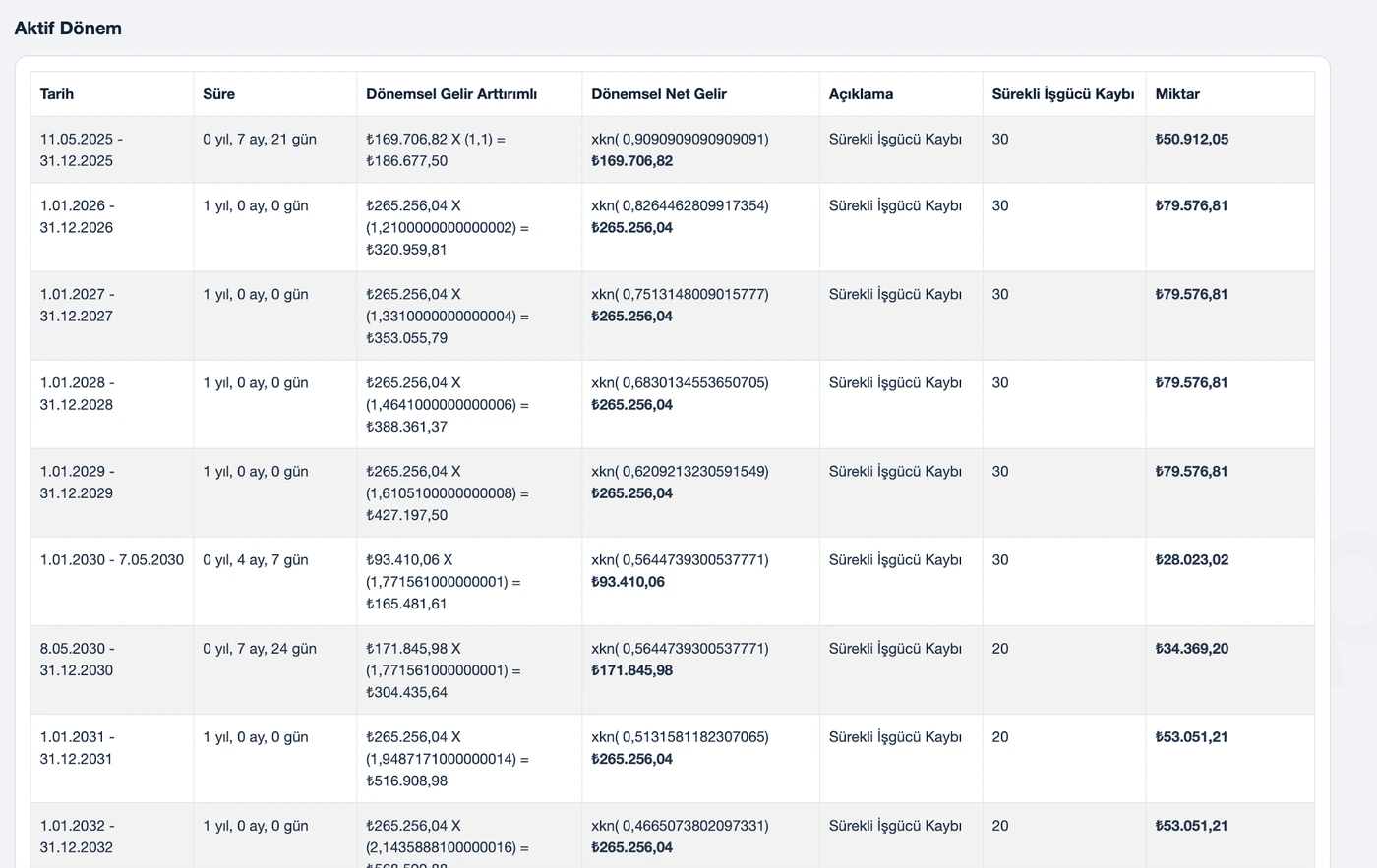1377x868 pixels.
Task: Click the "Sürekli İşgücü Kaybı" column header
Action: pyautogui.click(x=1062, y=94)
